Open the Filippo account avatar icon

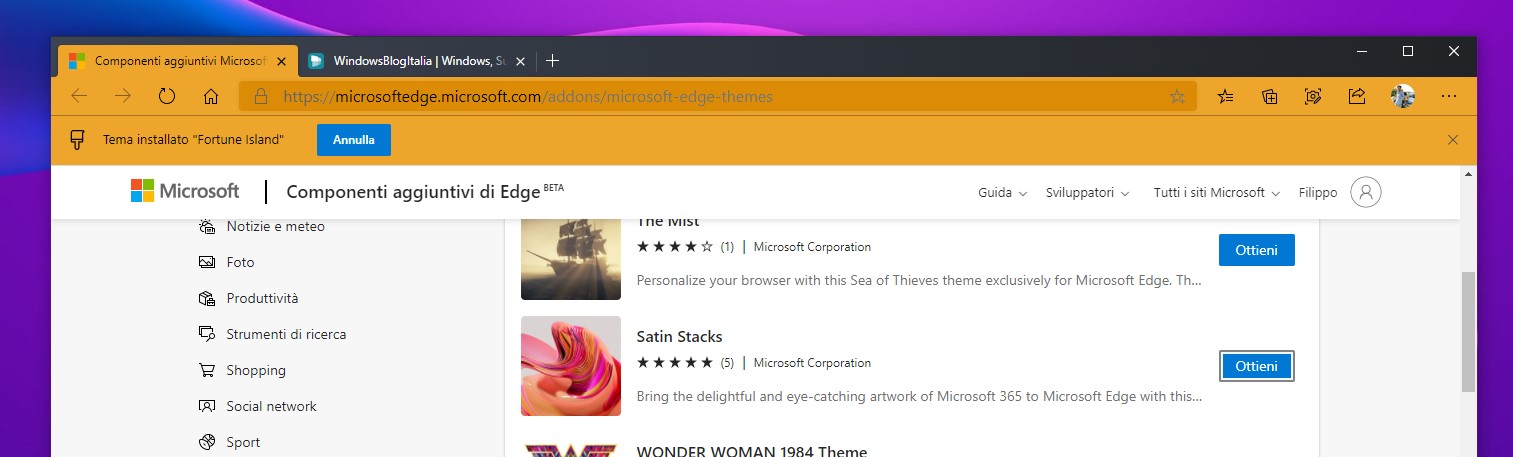[1365, 192]
